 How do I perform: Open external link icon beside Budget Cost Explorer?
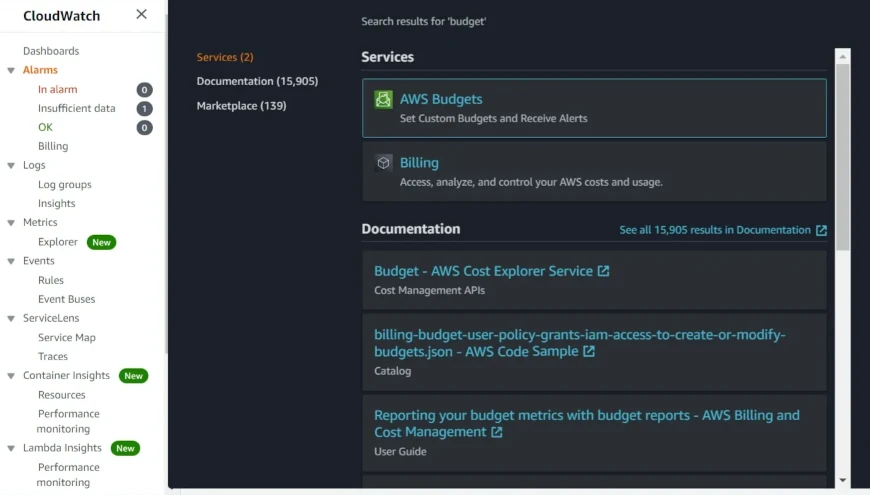coord(603,271)
